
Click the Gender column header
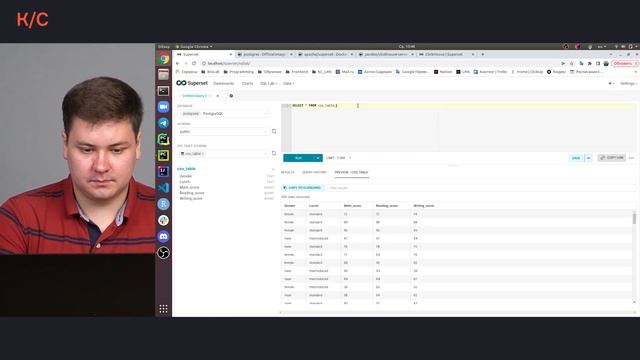[289, 206]
